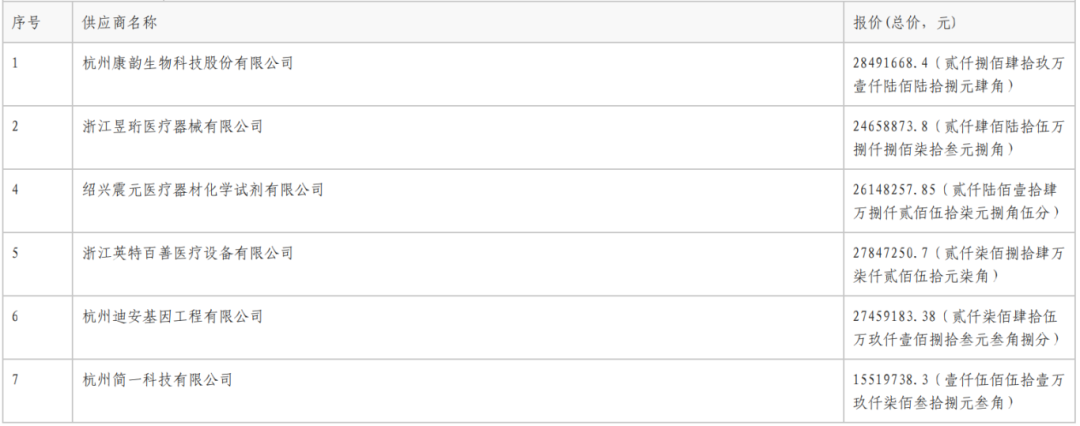Select the 供应商名称 column header
The width and height of the screenshot is (1080, 426).
click(x=120, y=22)
